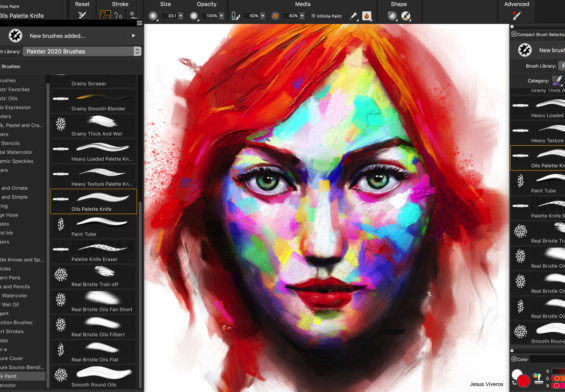Screen dimensions: 565x392
Task: Select the Real Bristle Oils Flat brush
Action: 93,352
